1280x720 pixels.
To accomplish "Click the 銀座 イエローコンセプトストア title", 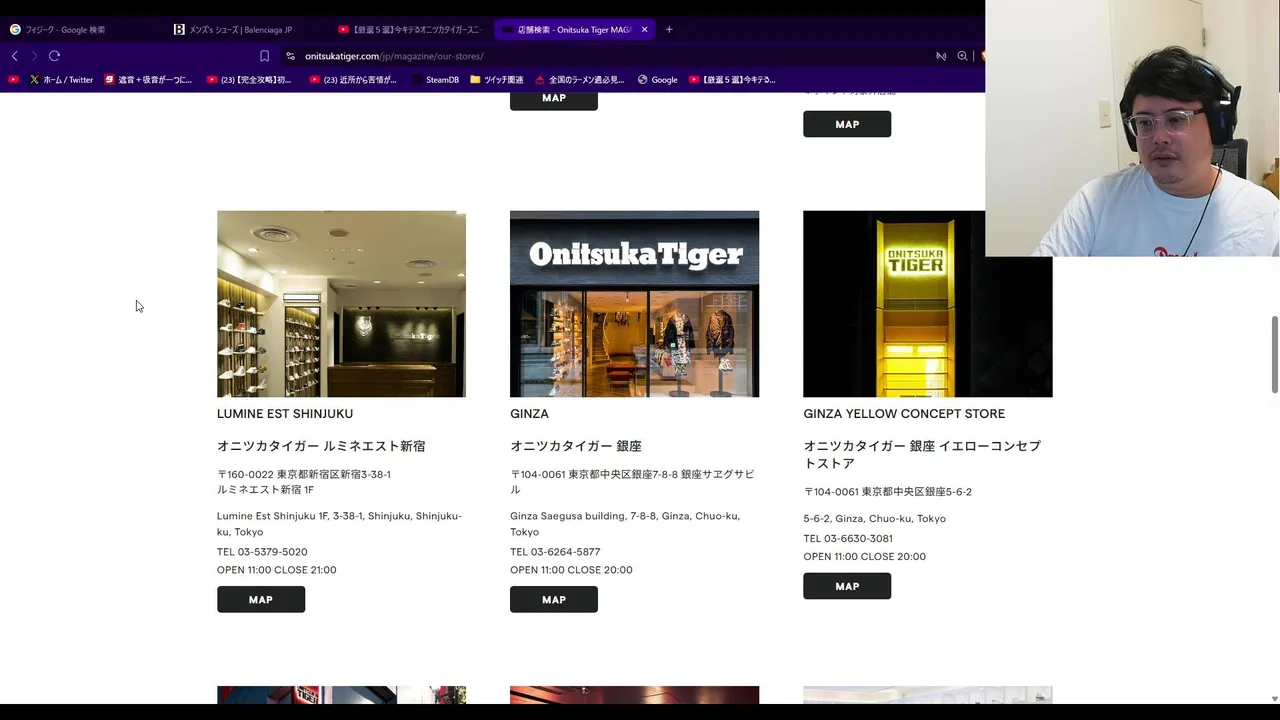I will coord(922,455).
